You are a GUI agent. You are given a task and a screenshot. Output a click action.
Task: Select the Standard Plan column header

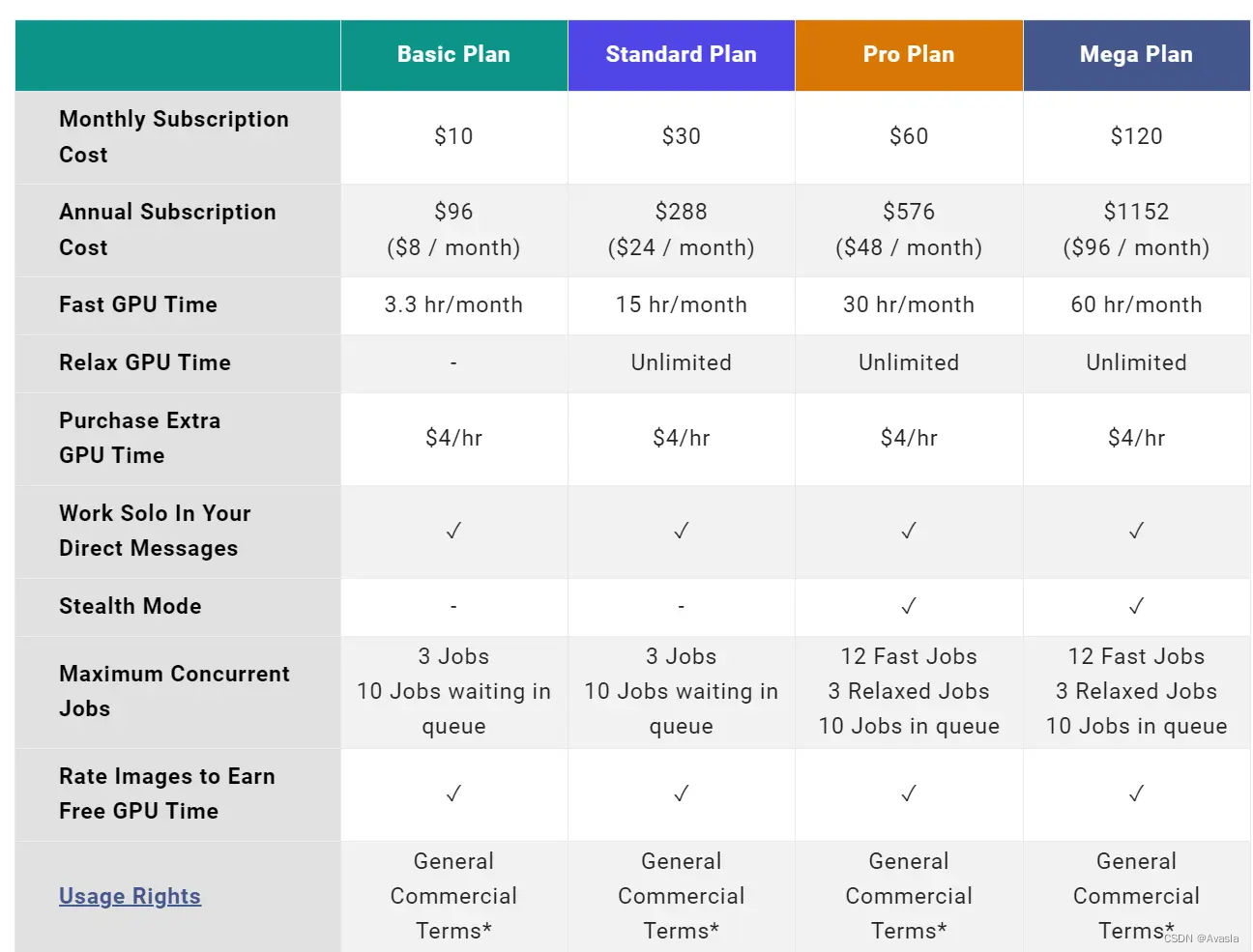click(x=682, y=55)
